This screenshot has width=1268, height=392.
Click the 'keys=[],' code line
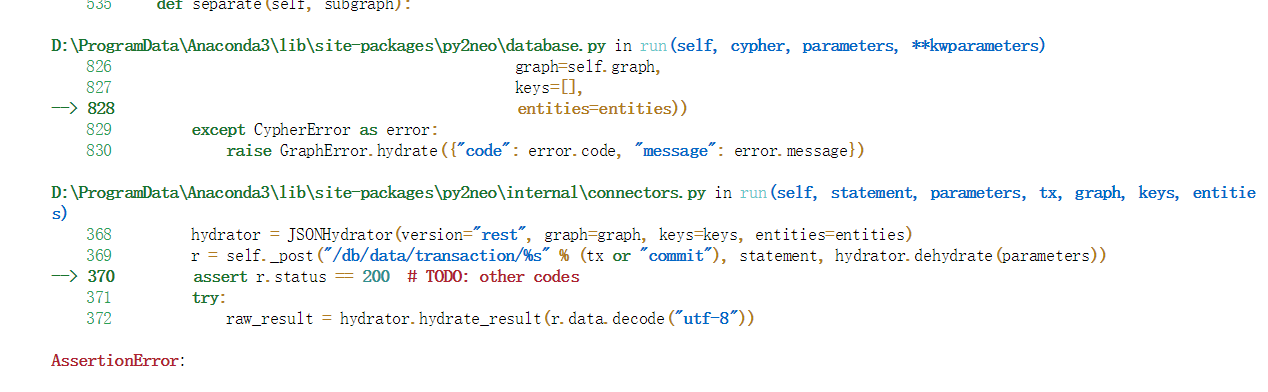549,88
